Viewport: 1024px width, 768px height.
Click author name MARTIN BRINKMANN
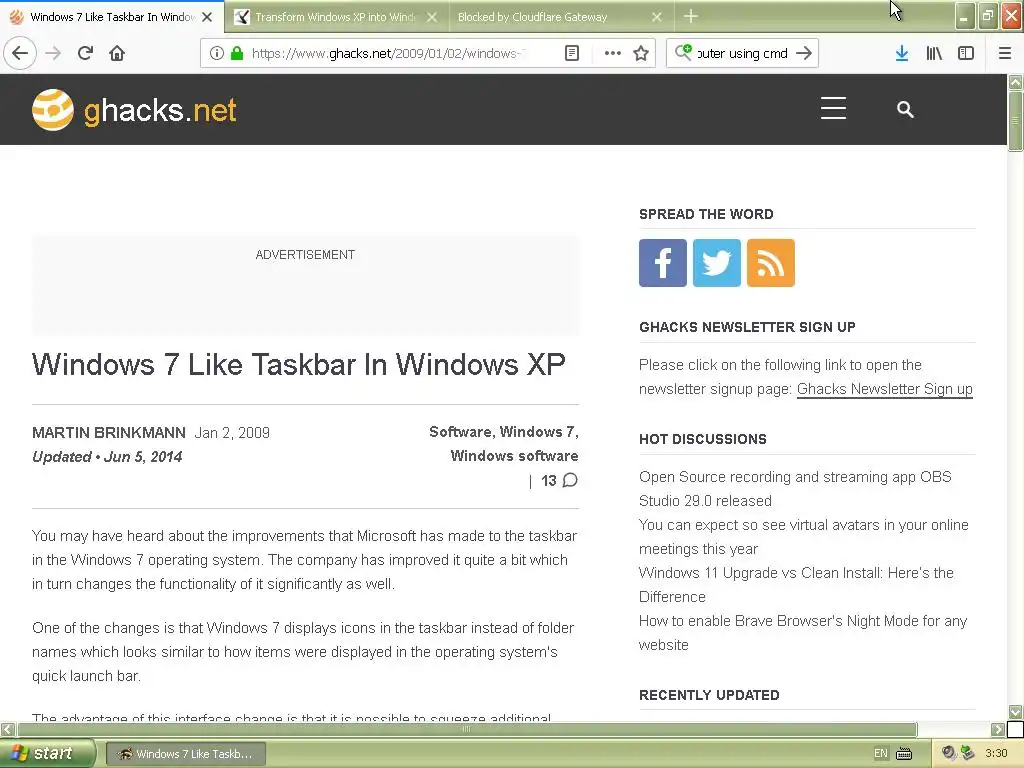tap(108, 433)
